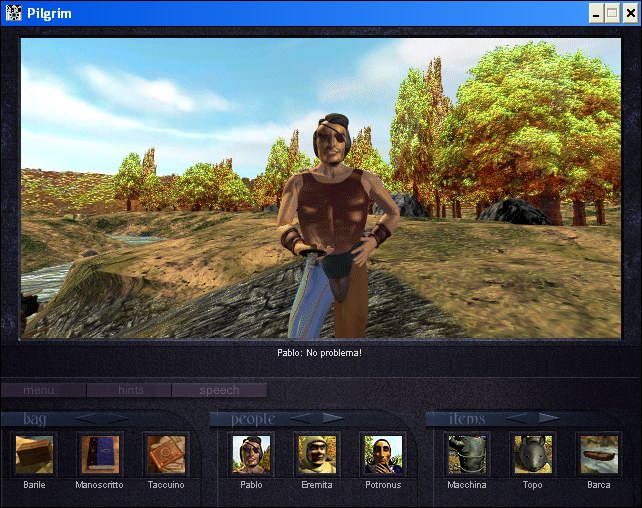The image size is (642, 508).
Task: Page the bag list right
Action: pos(118,418)
